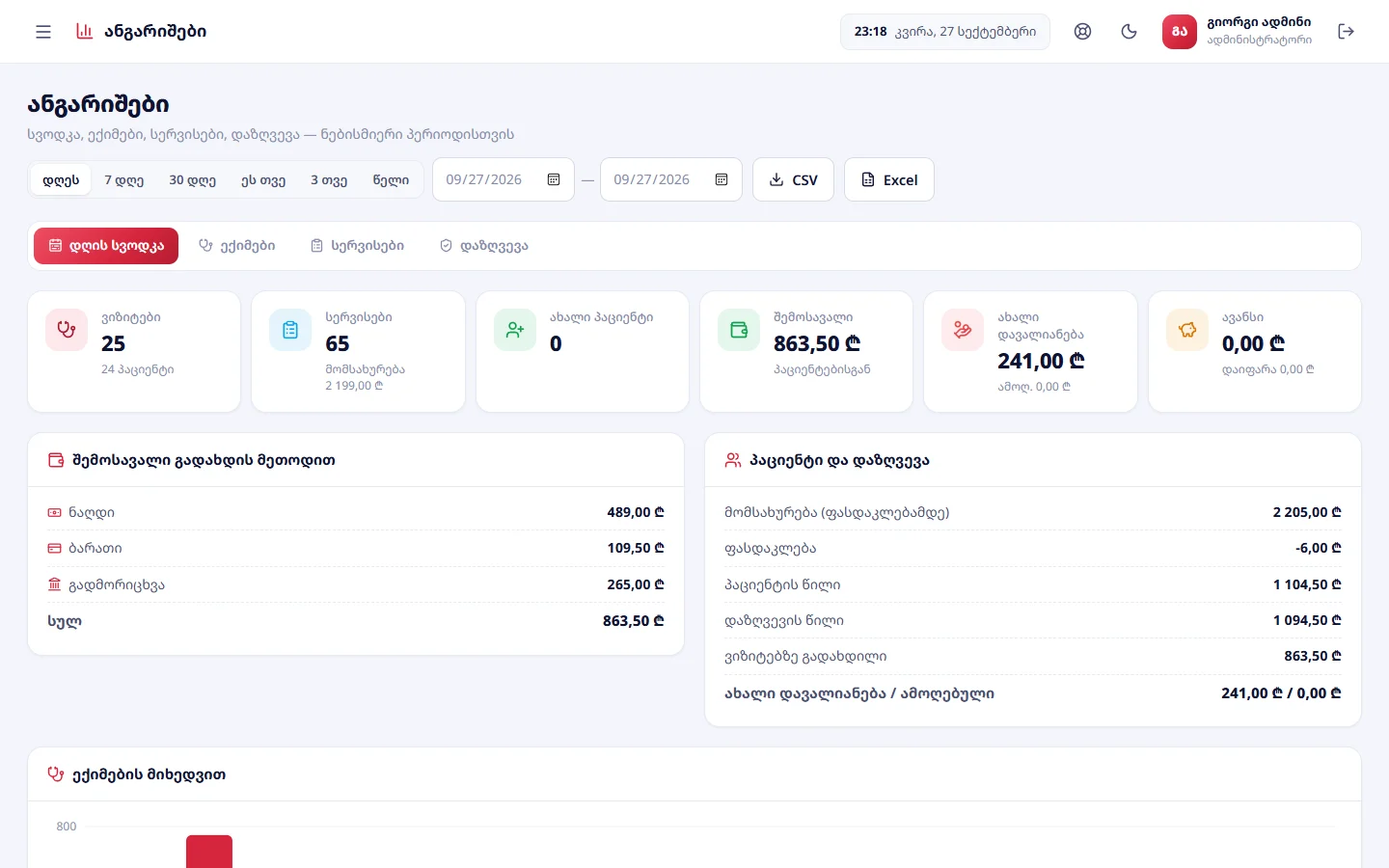Click the სერვისები clipboard card icon
Viewport: 1389px width, 868px height.
(290, 330)
